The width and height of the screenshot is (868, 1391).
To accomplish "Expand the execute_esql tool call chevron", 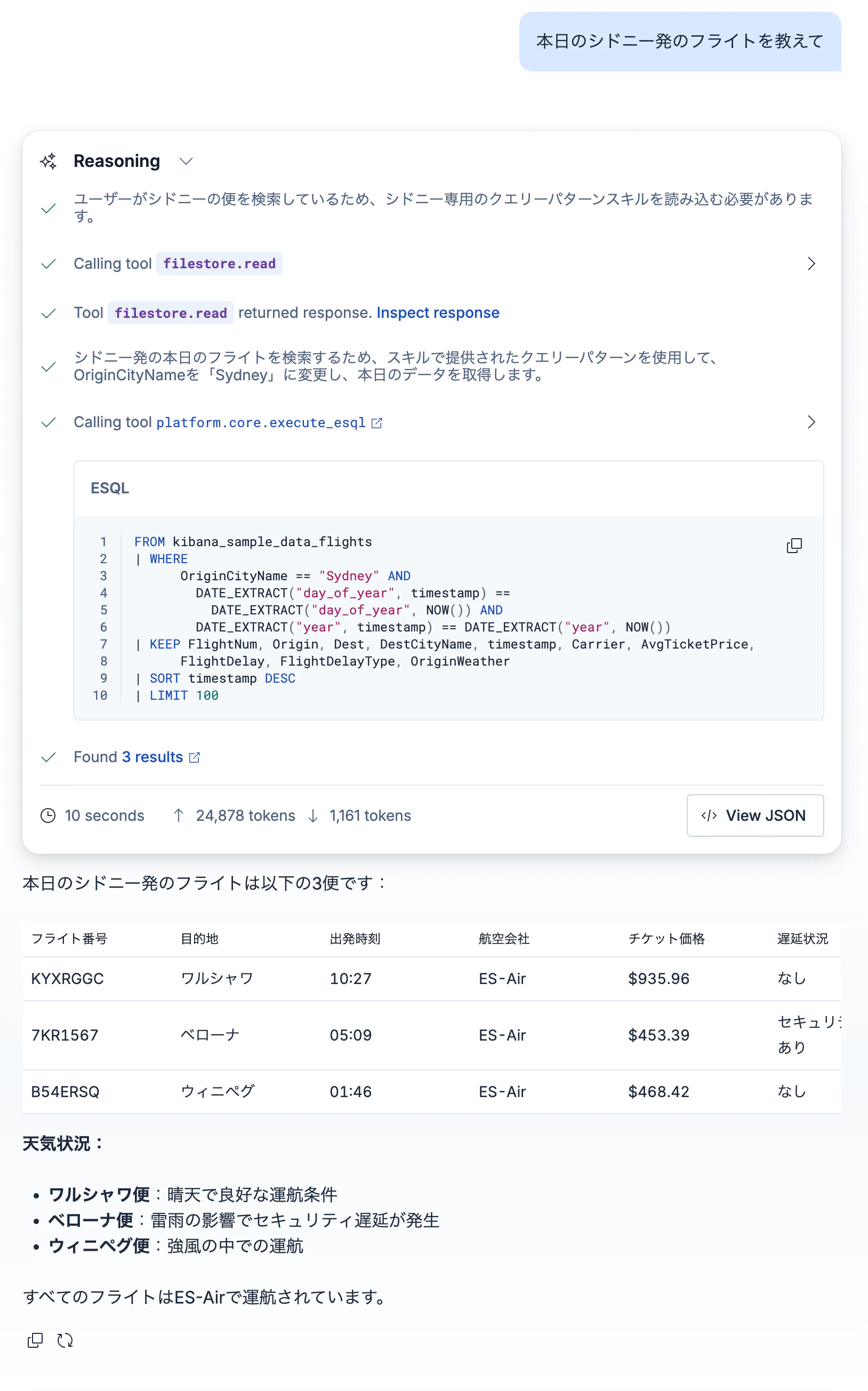I will pyautogui.click(x=810, y=422).
